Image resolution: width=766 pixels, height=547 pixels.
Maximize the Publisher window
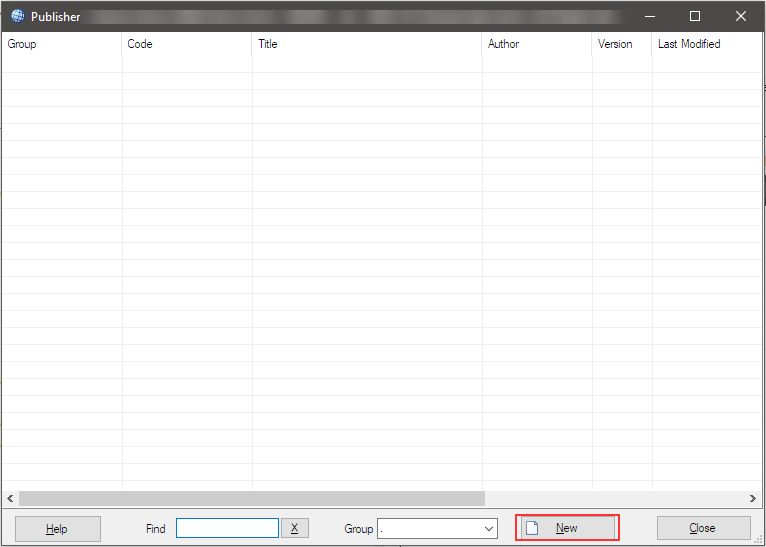pyautogui.click(x=695, y=16)
